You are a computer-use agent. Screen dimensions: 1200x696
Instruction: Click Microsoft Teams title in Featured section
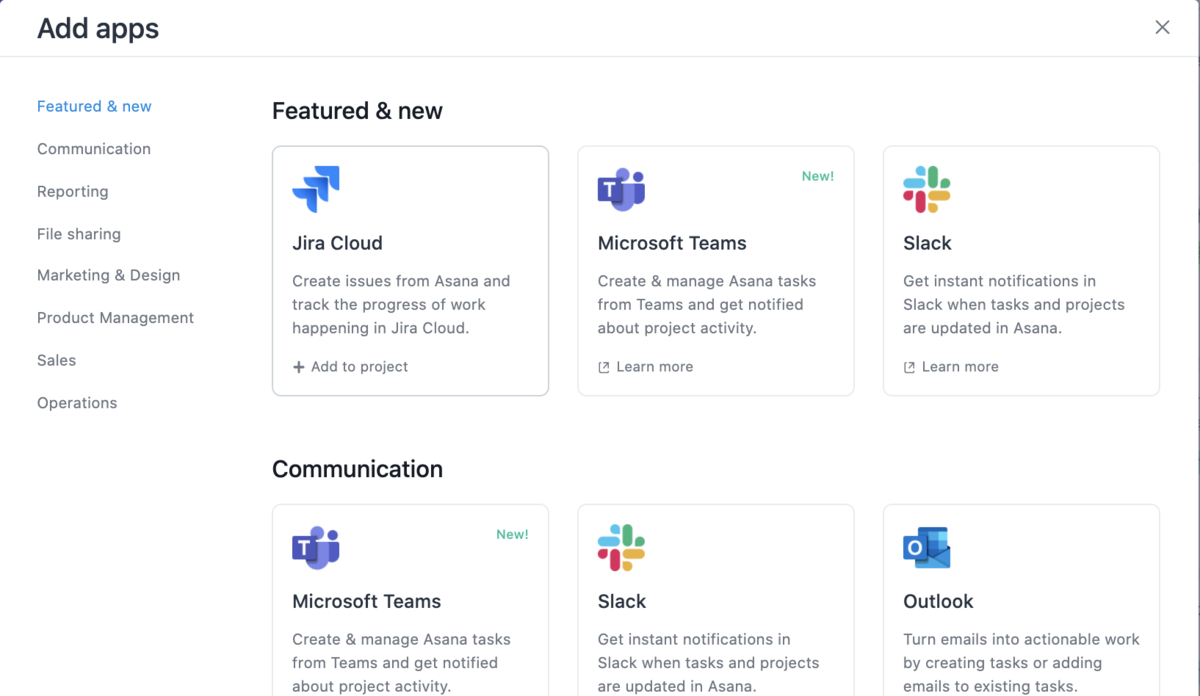click(672, 243)
